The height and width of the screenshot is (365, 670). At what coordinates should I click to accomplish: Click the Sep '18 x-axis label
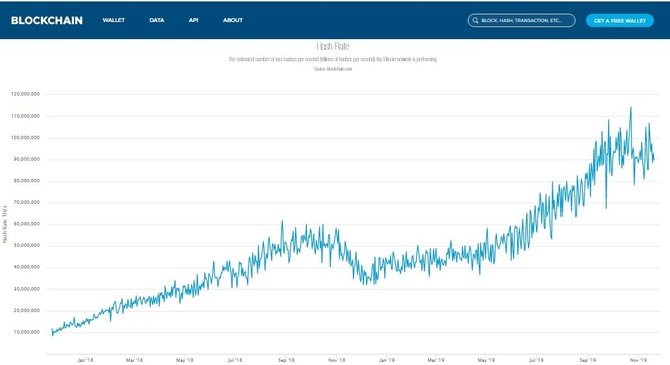[286, 360]
